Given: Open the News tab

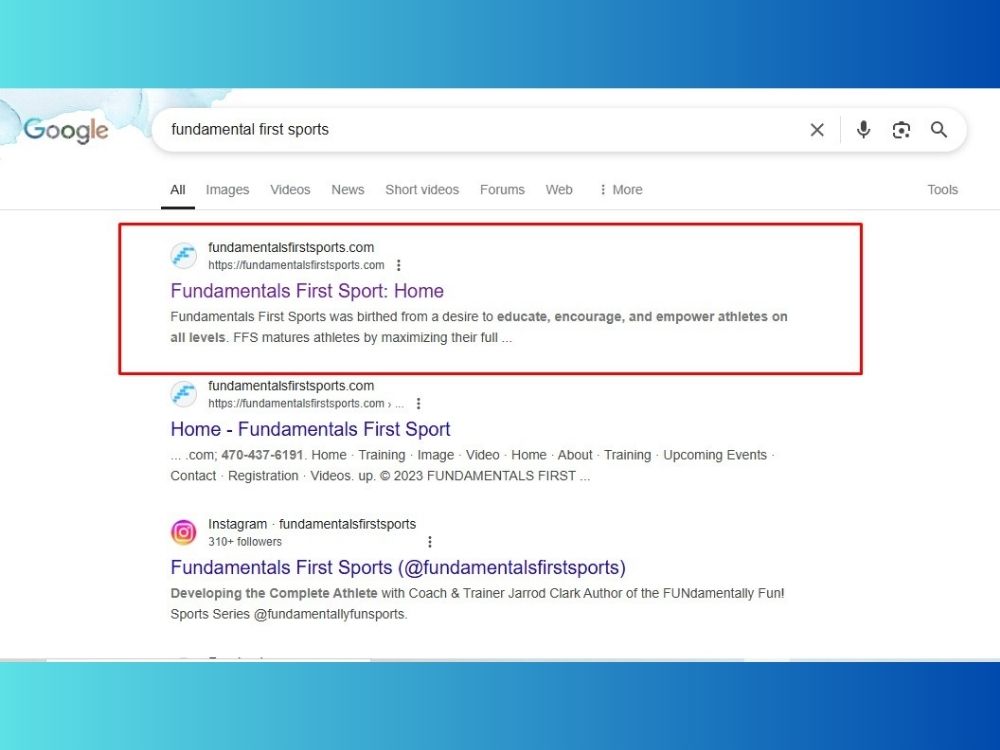Looking at the screenshot, I should click(348, 190).
